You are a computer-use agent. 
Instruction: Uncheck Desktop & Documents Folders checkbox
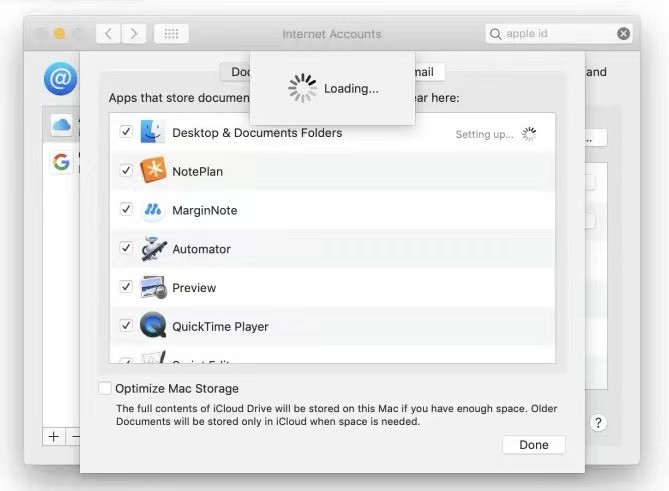[126, 131]
